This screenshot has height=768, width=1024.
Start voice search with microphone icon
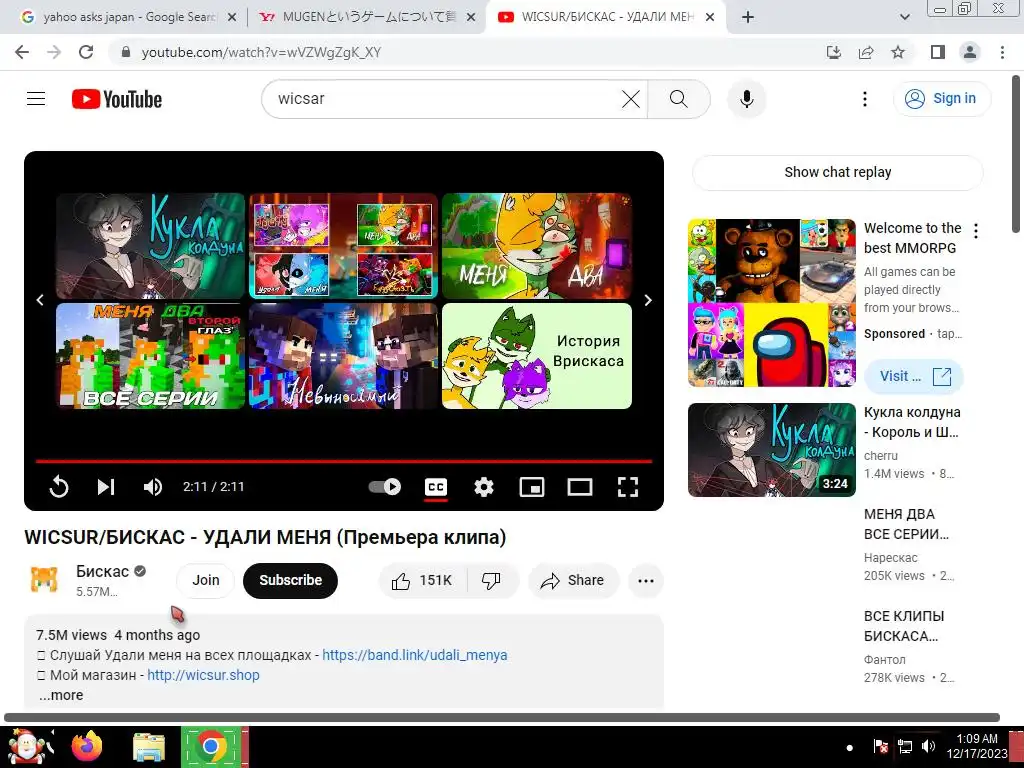pyautogui.click(x=746, y=99)
